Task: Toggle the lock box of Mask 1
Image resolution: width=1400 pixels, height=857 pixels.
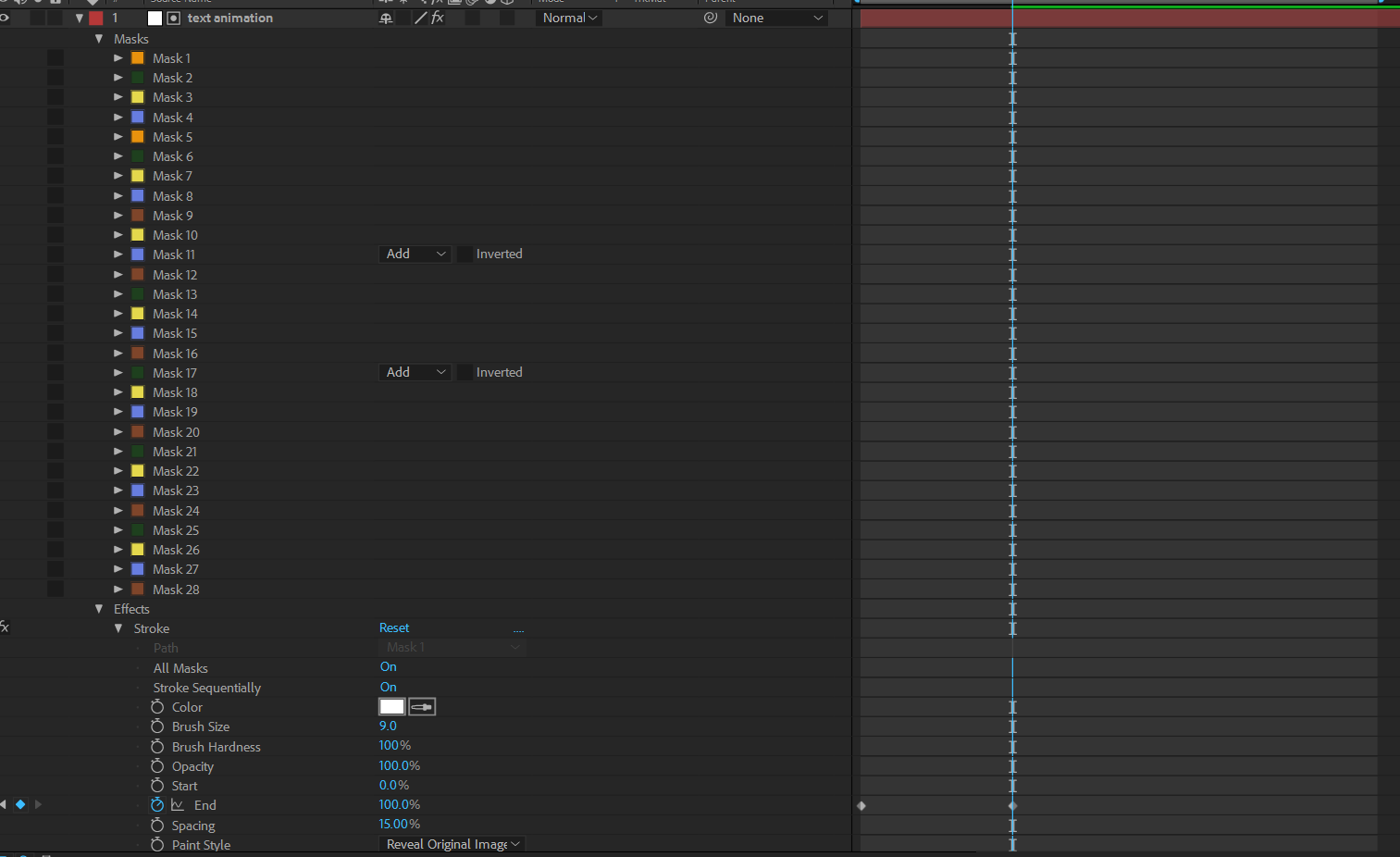Action: (x=56, y=58)
